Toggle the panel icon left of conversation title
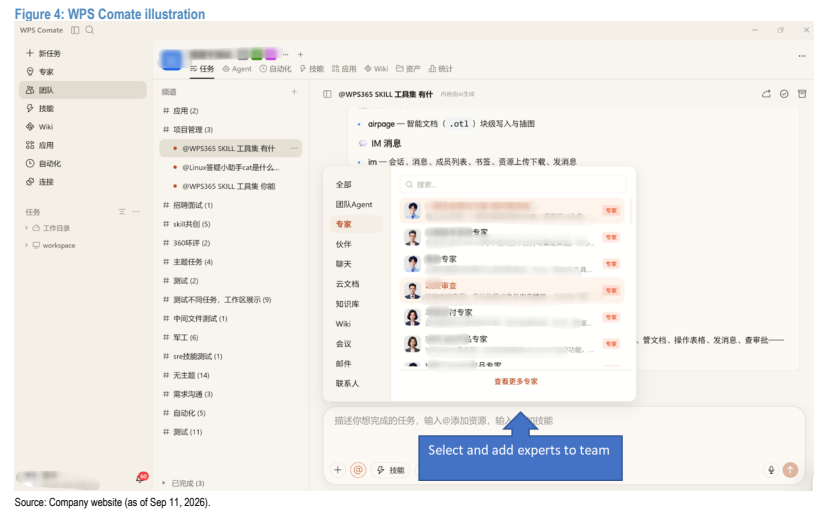Image resolution: width=828 pixels, height=523 pixels. (327, 94)
